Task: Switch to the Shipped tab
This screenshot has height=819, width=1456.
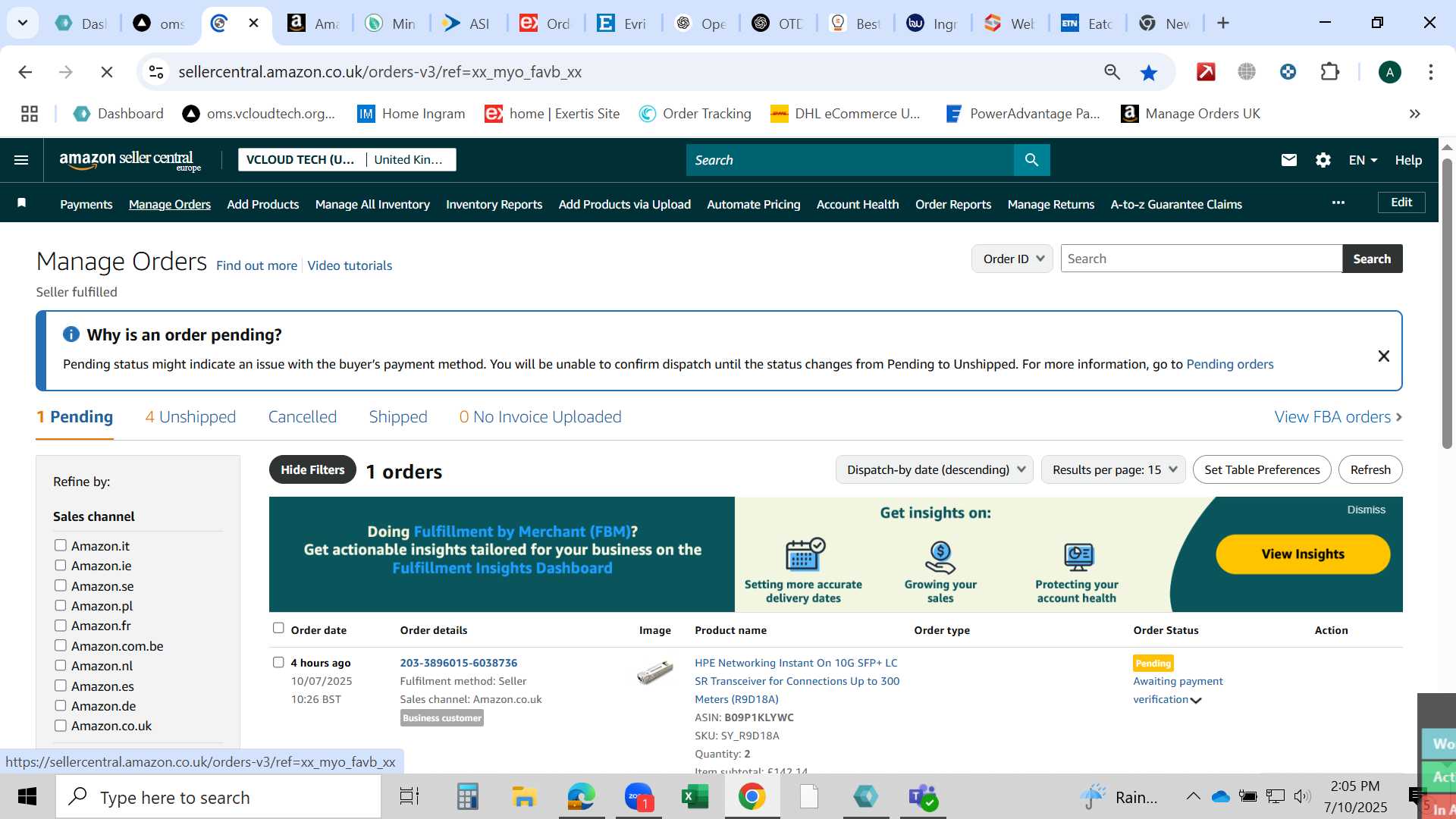Action: (x=398, y=416)
